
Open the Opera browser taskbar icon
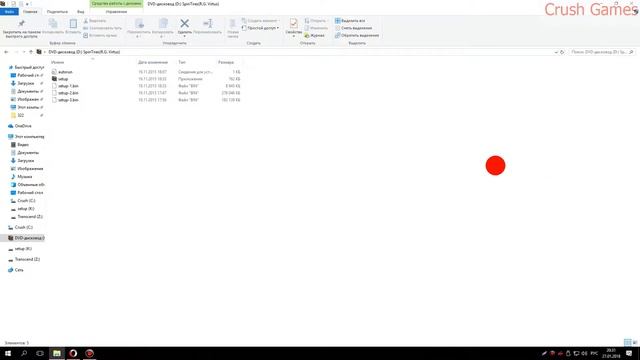[73, 353]
